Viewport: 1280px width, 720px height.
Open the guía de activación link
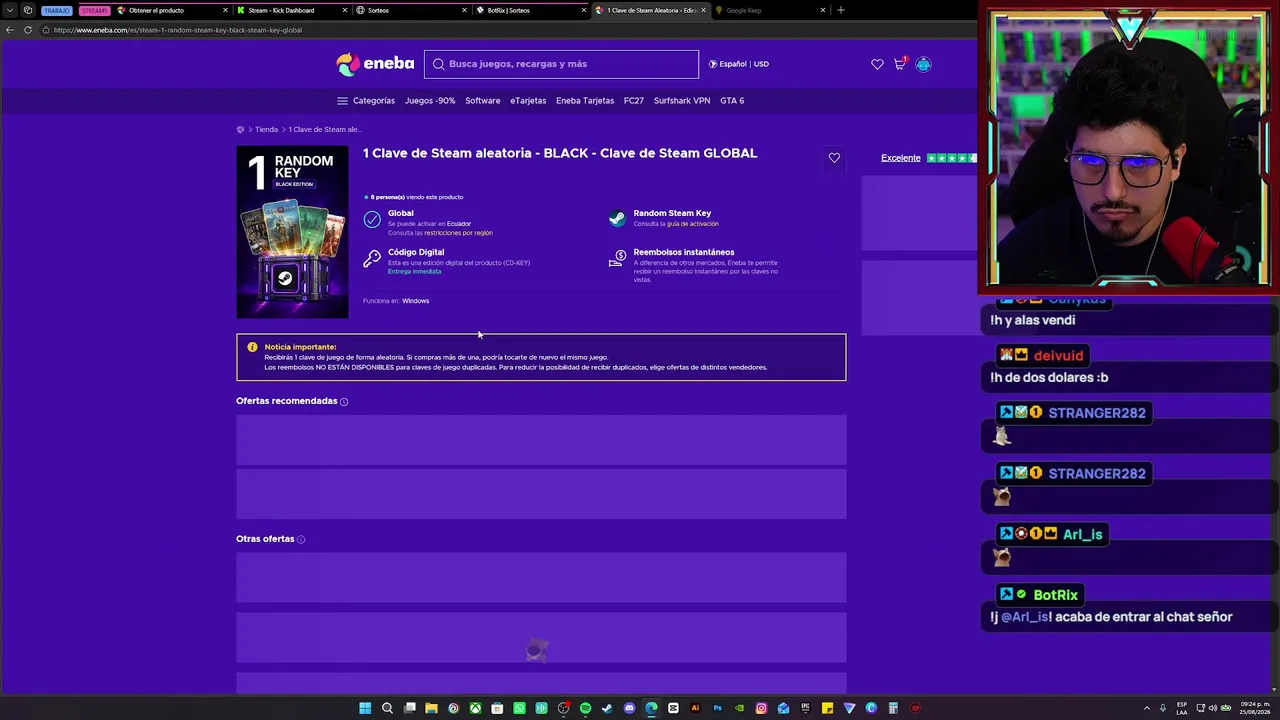tap(693, 224)
